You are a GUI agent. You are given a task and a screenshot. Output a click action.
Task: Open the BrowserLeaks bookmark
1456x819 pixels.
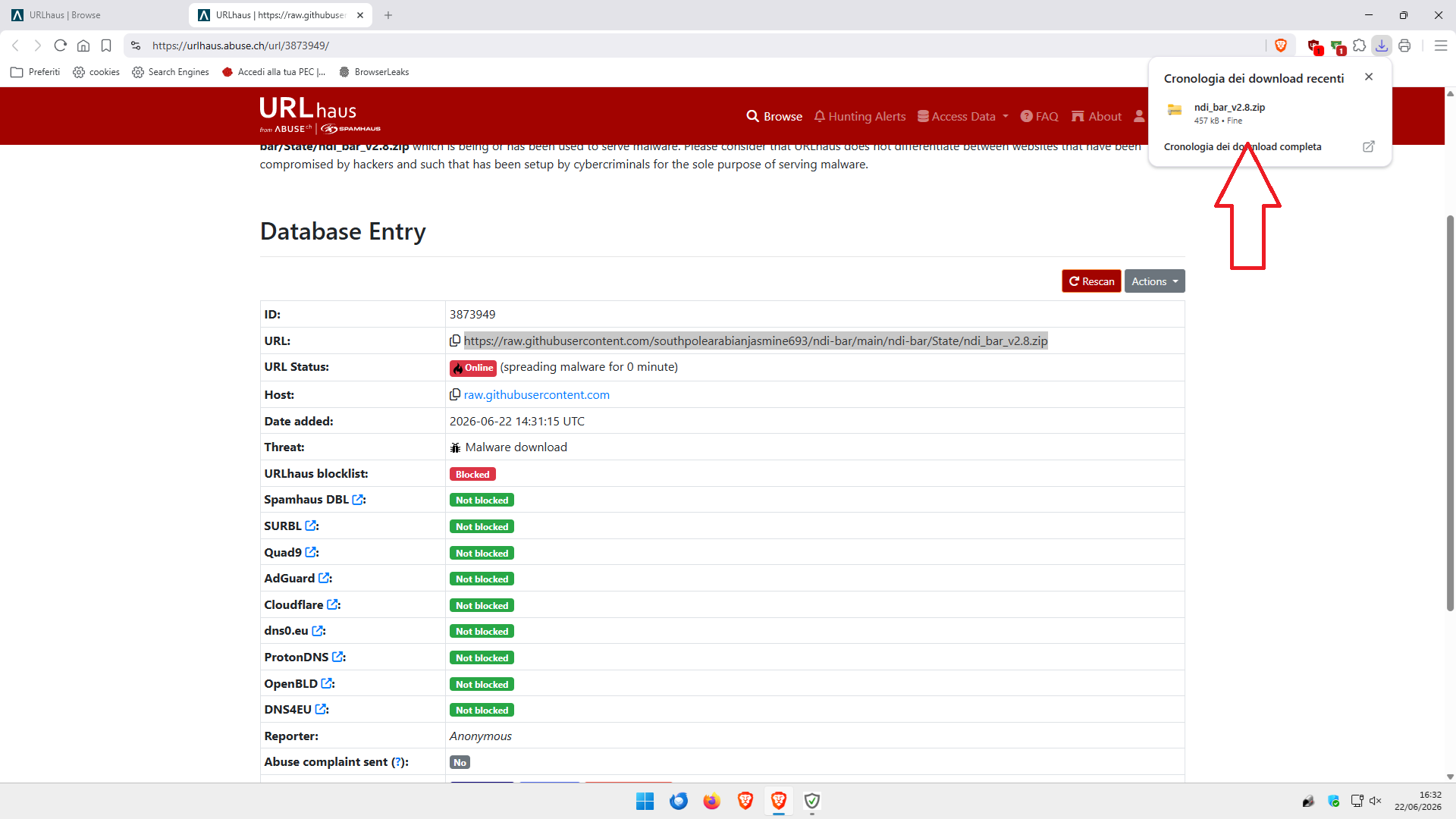pyautogui.click(x=374, y=72)
